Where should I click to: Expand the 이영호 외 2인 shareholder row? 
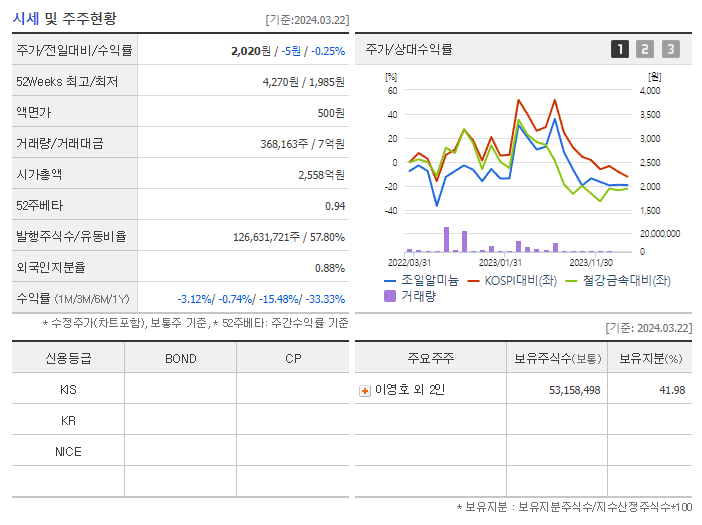pyautogui.click(x=365, y=391)
